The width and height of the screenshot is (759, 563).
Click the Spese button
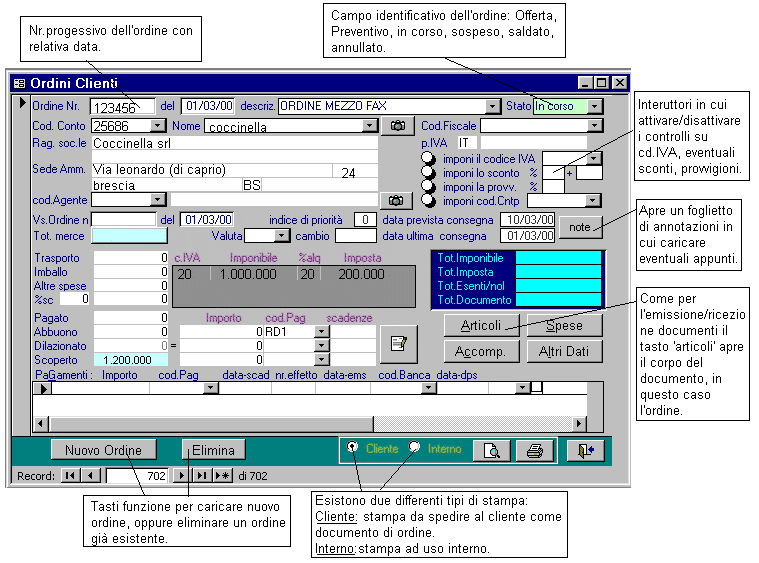(x=564, y=325)
